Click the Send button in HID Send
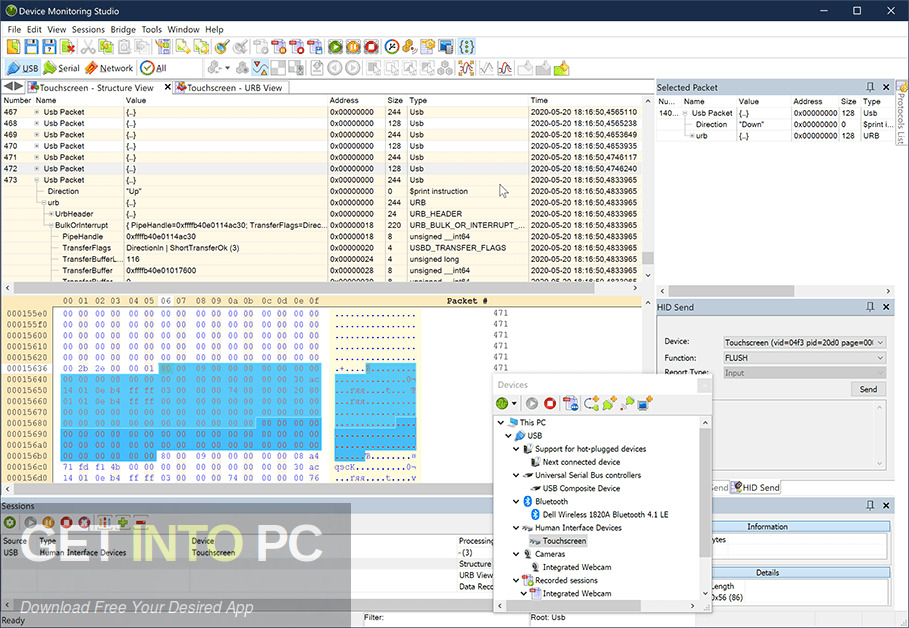 [868, 389]
